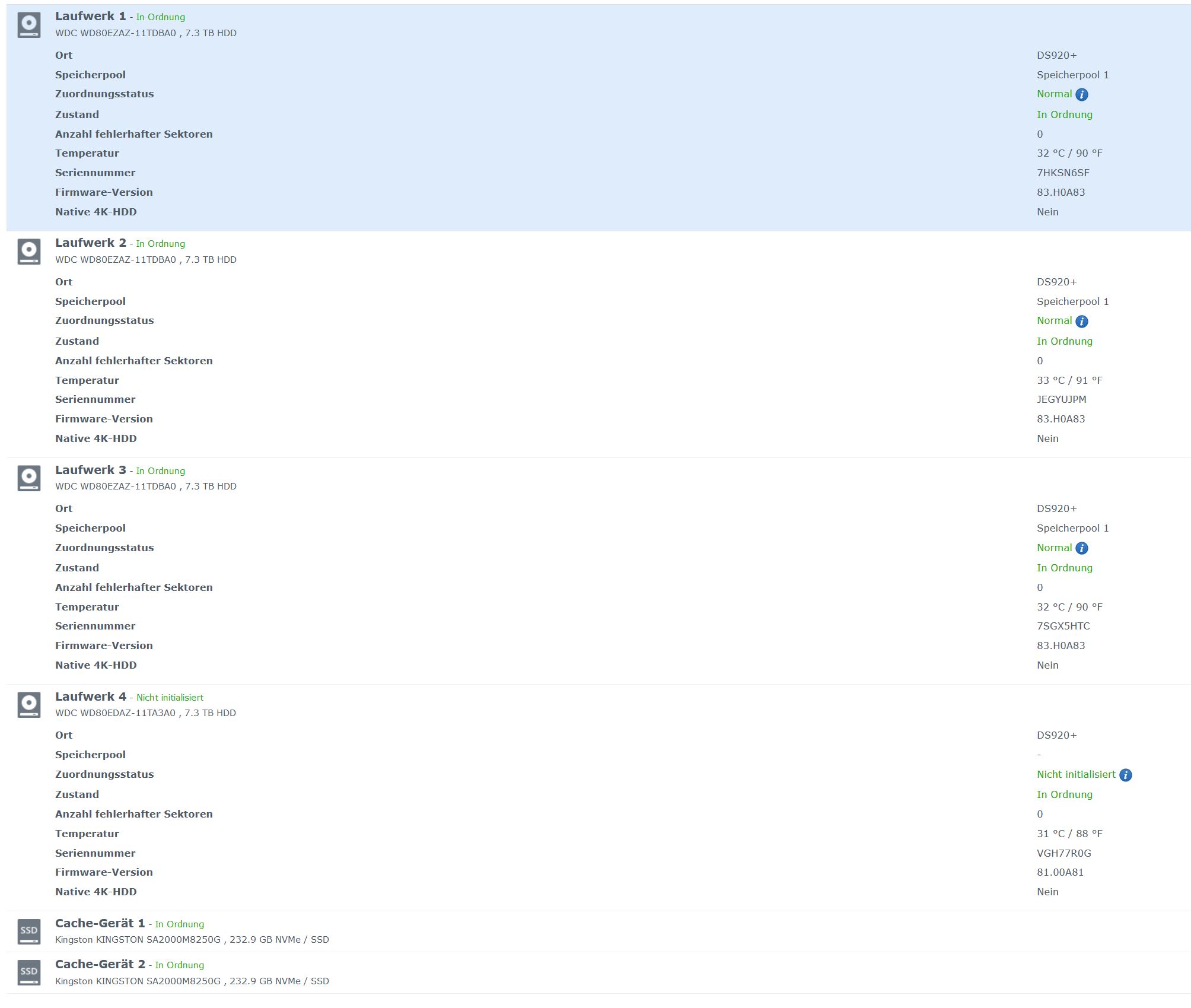Click the Laufwerk 4 hard drive icon

pos(29,705)
